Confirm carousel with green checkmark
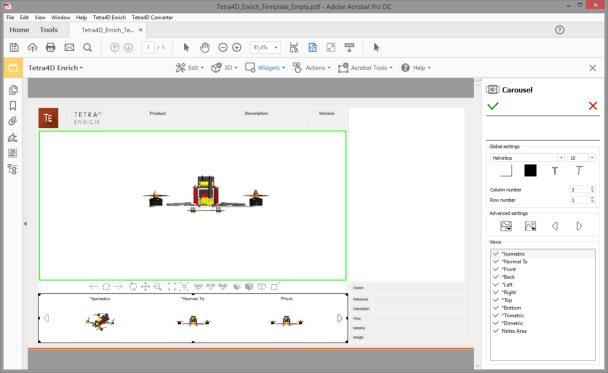The width and height of the screenshot is (608, 373). pos(493,106)
